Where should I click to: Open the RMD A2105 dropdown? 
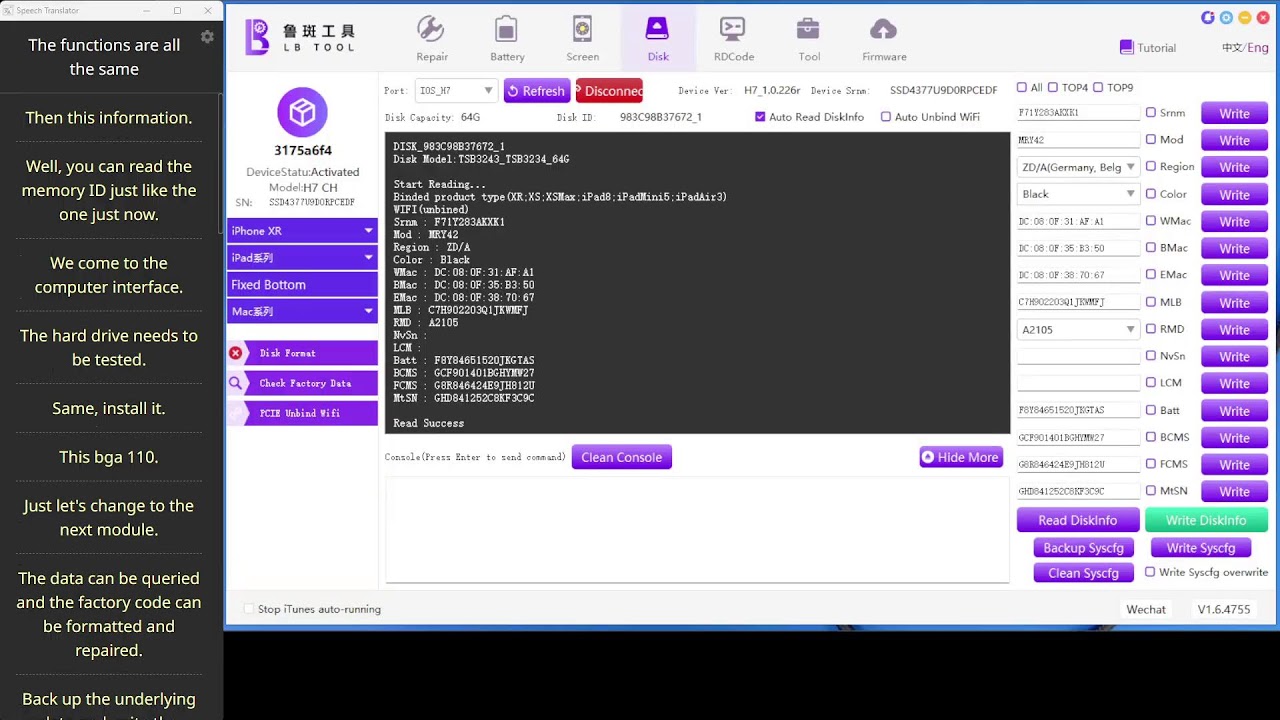pos(1078,329)
